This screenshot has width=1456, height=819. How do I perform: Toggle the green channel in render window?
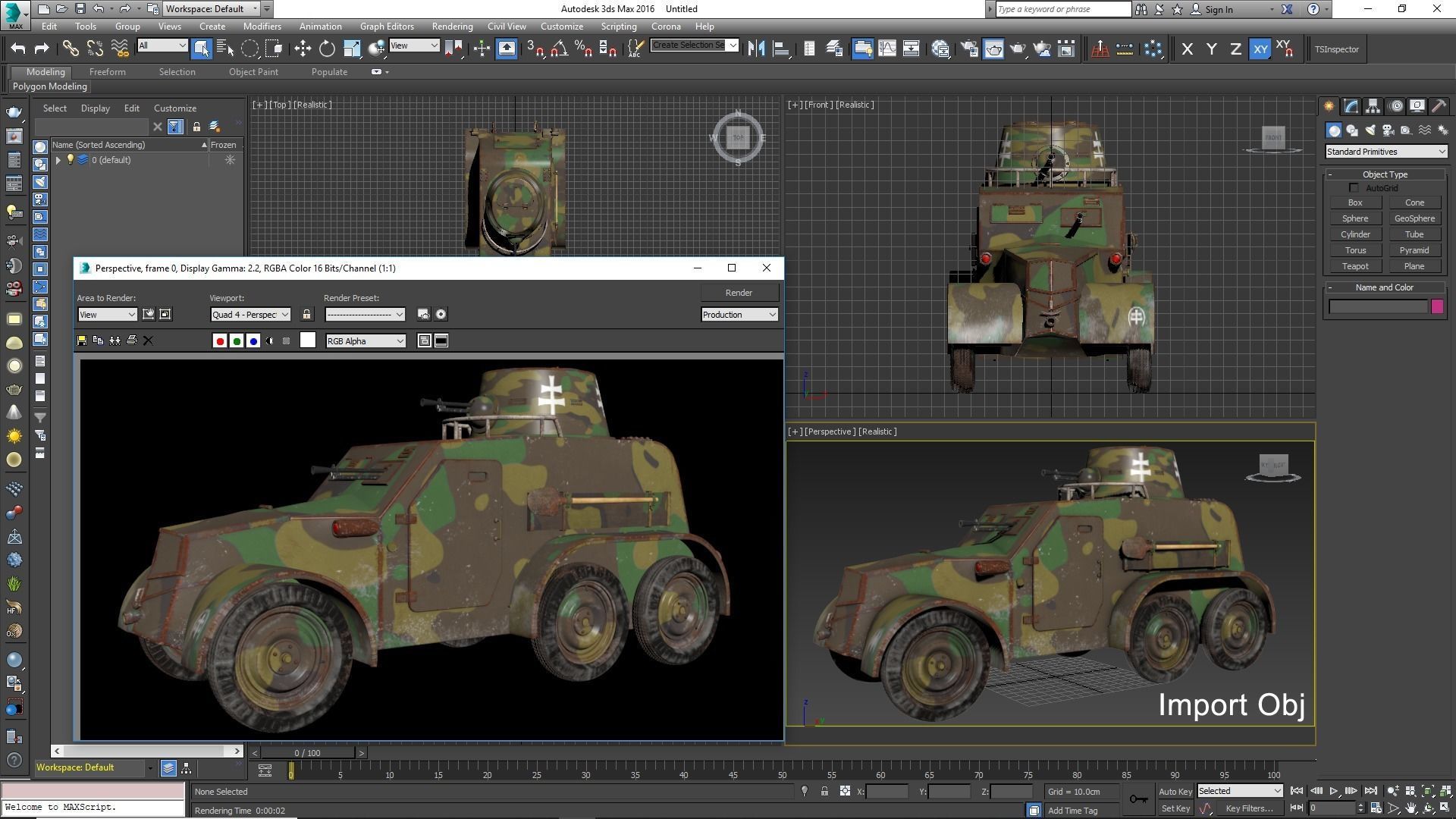point(237,341)
